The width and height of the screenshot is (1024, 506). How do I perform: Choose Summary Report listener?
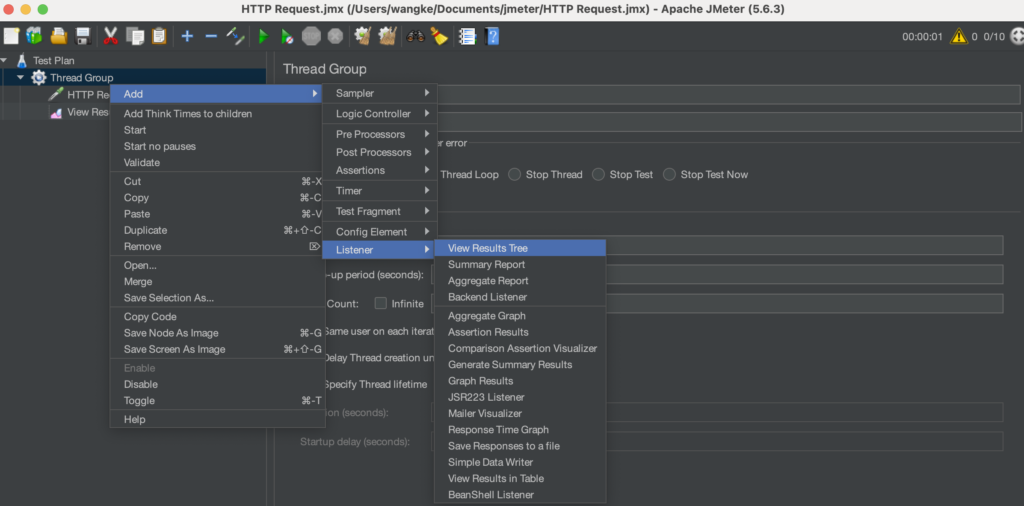coord(520,264)
